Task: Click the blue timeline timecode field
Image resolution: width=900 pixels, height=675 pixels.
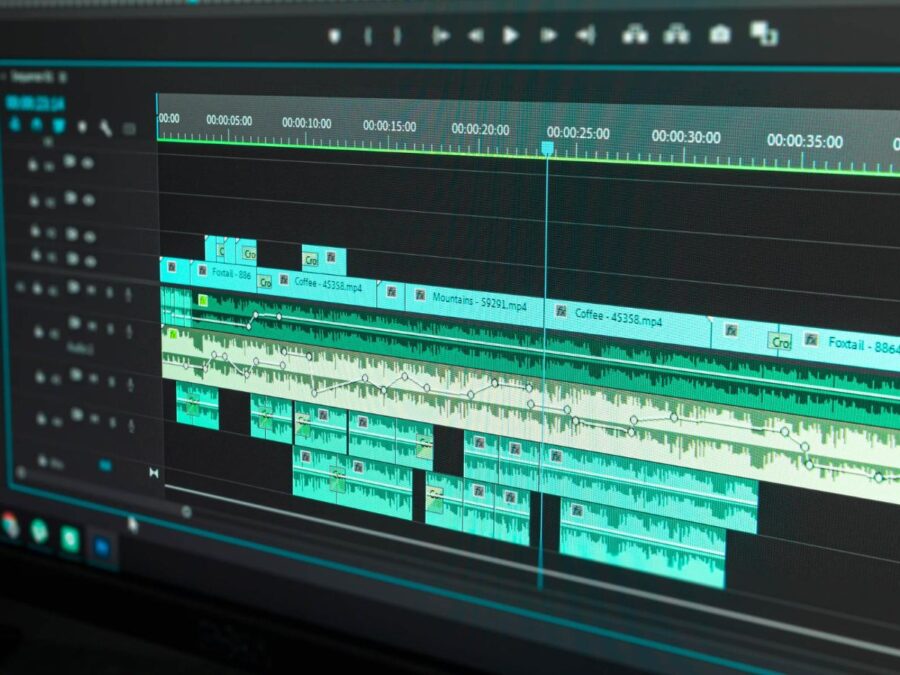Action: tap(35, 103)
